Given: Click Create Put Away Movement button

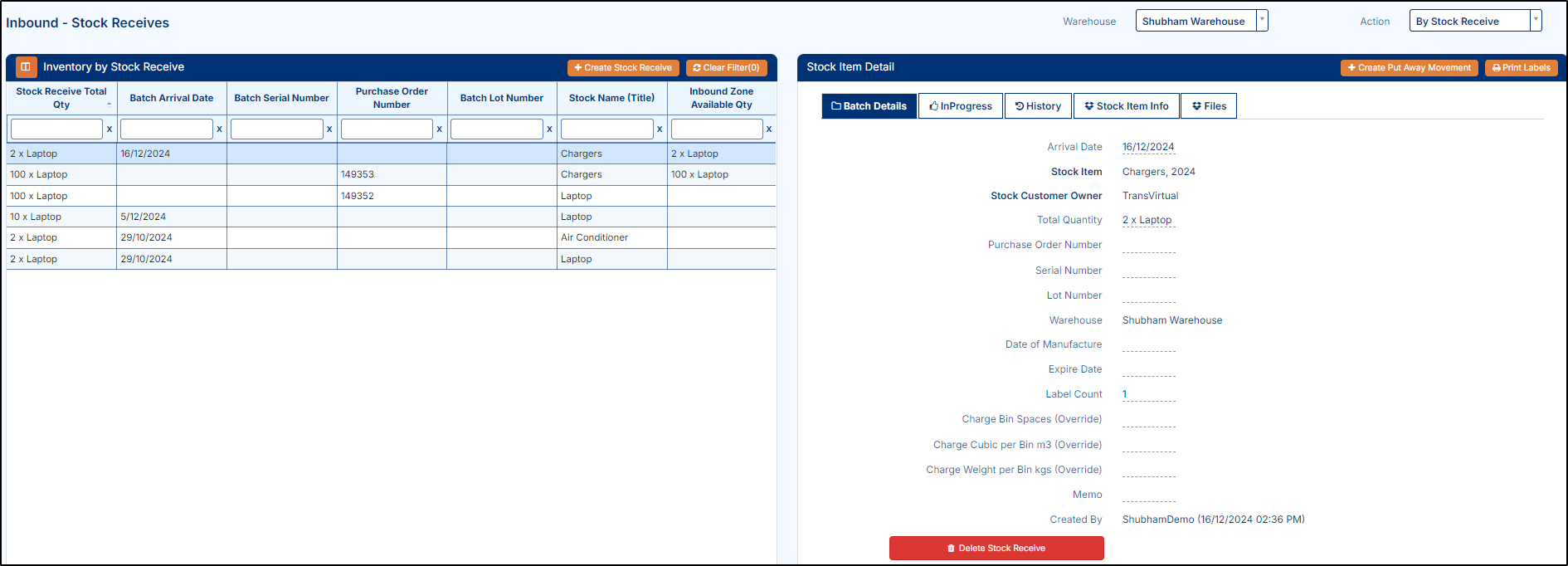Looking at the screenshot, I should (1409, 68).
